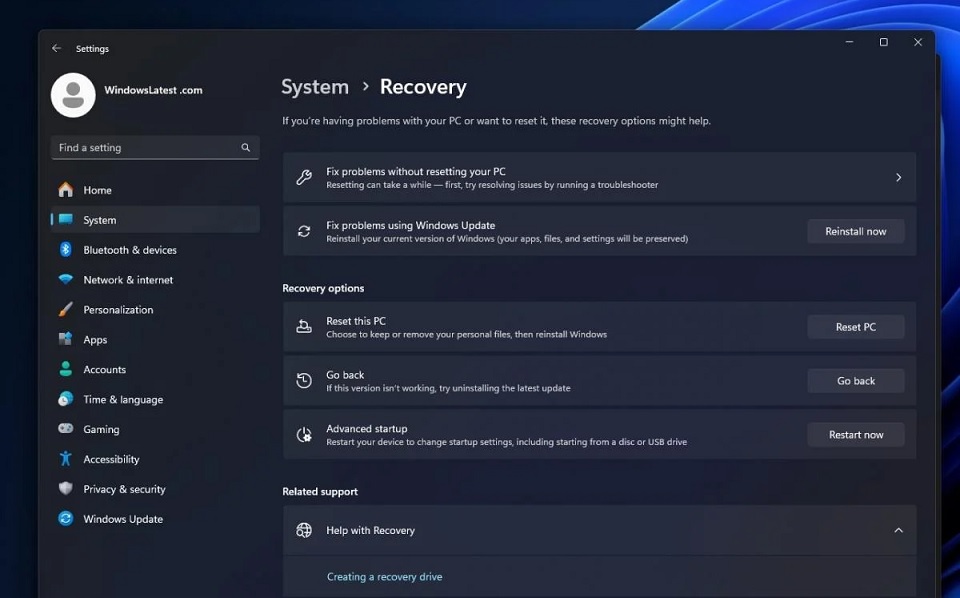Click the Gaming controller icon
The image size is (960, 598).
(66, 428)
